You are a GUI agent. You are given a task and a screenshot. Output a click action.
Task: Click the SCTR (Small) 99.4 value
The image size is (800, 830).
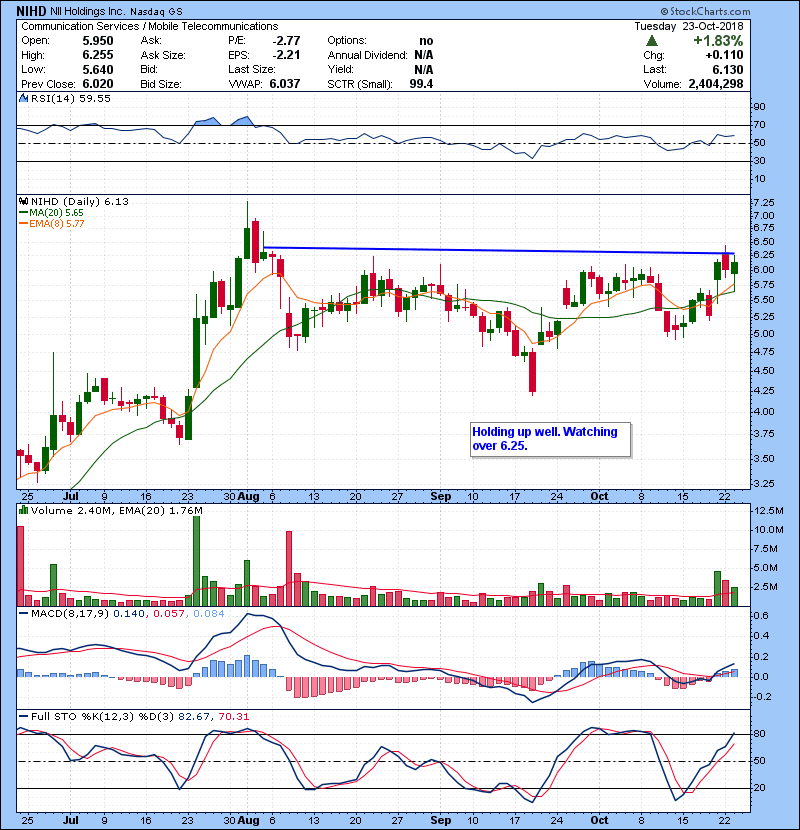(421, 84)
